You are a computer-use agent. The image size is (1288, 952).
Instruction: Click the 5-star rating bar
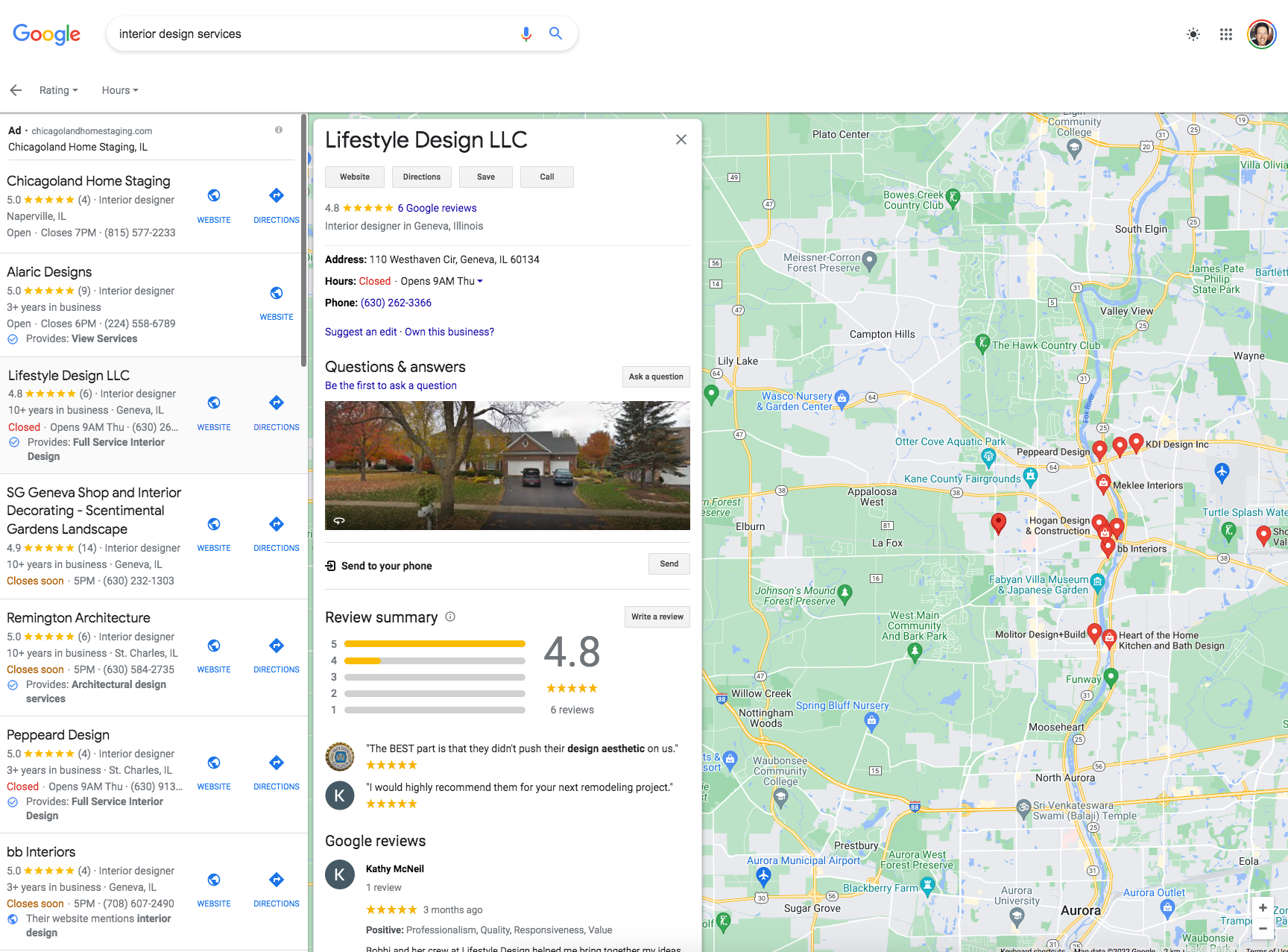tap(435, 643)
